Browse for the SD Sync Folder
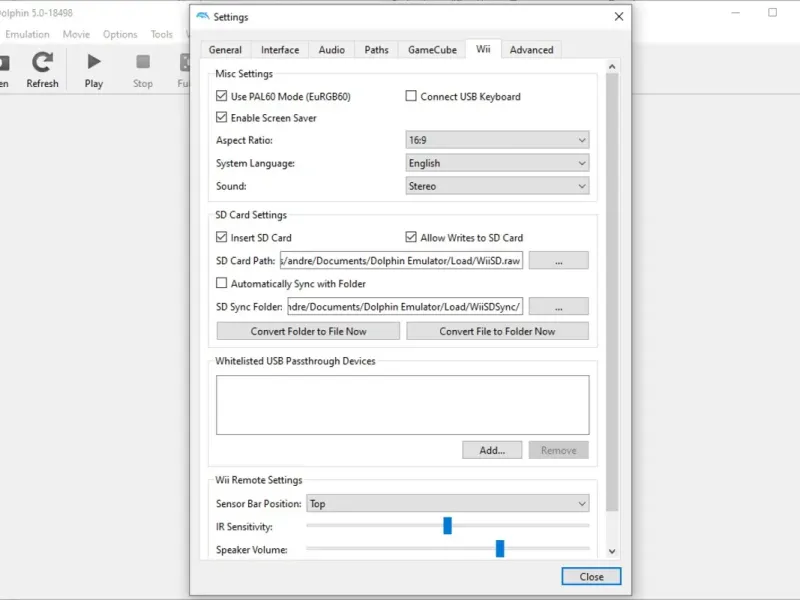 pos(559,307)
